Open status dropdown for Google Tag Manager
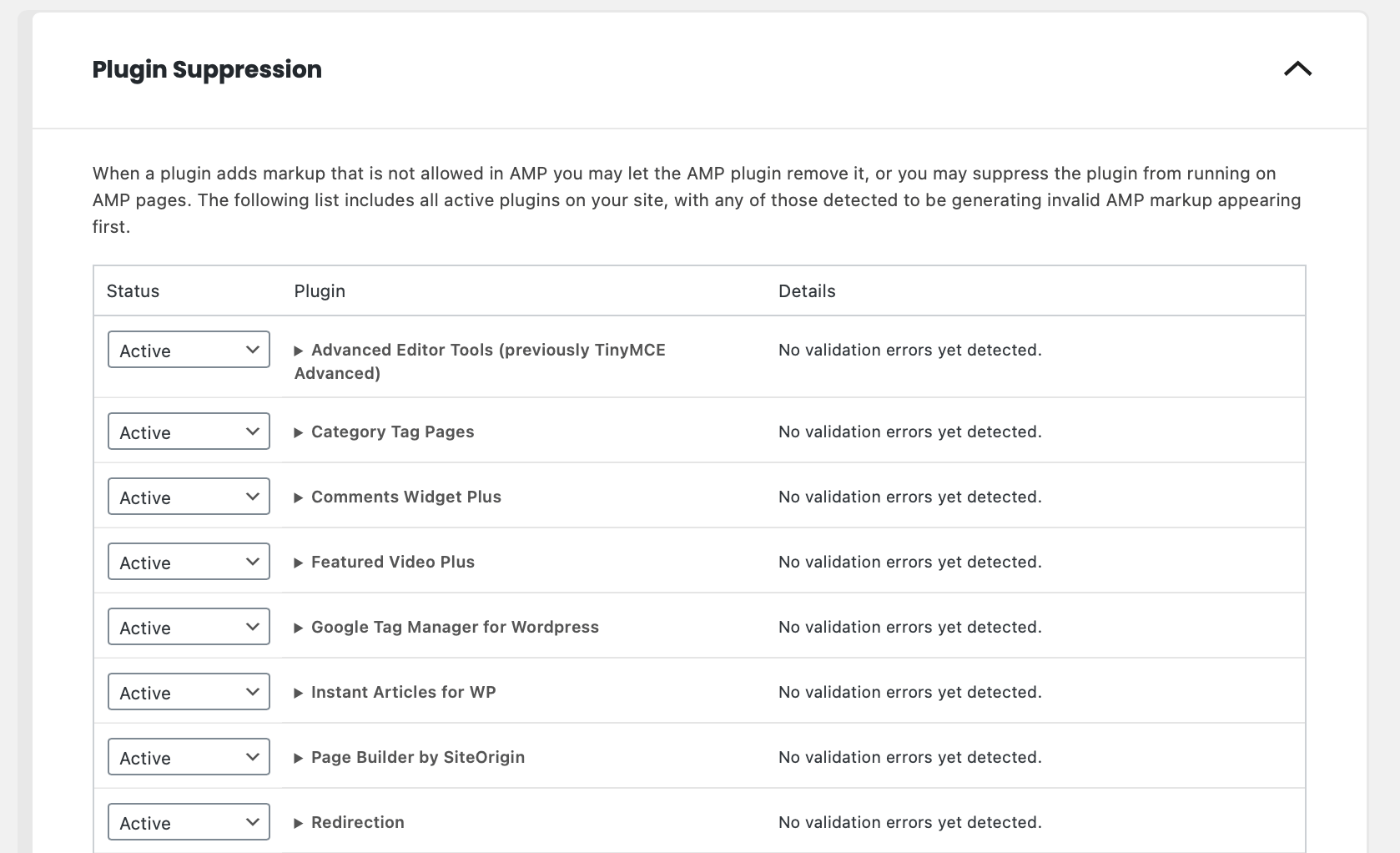This screenshot has width=1400, height=853. pyautogui.click(x=189, y=627)
